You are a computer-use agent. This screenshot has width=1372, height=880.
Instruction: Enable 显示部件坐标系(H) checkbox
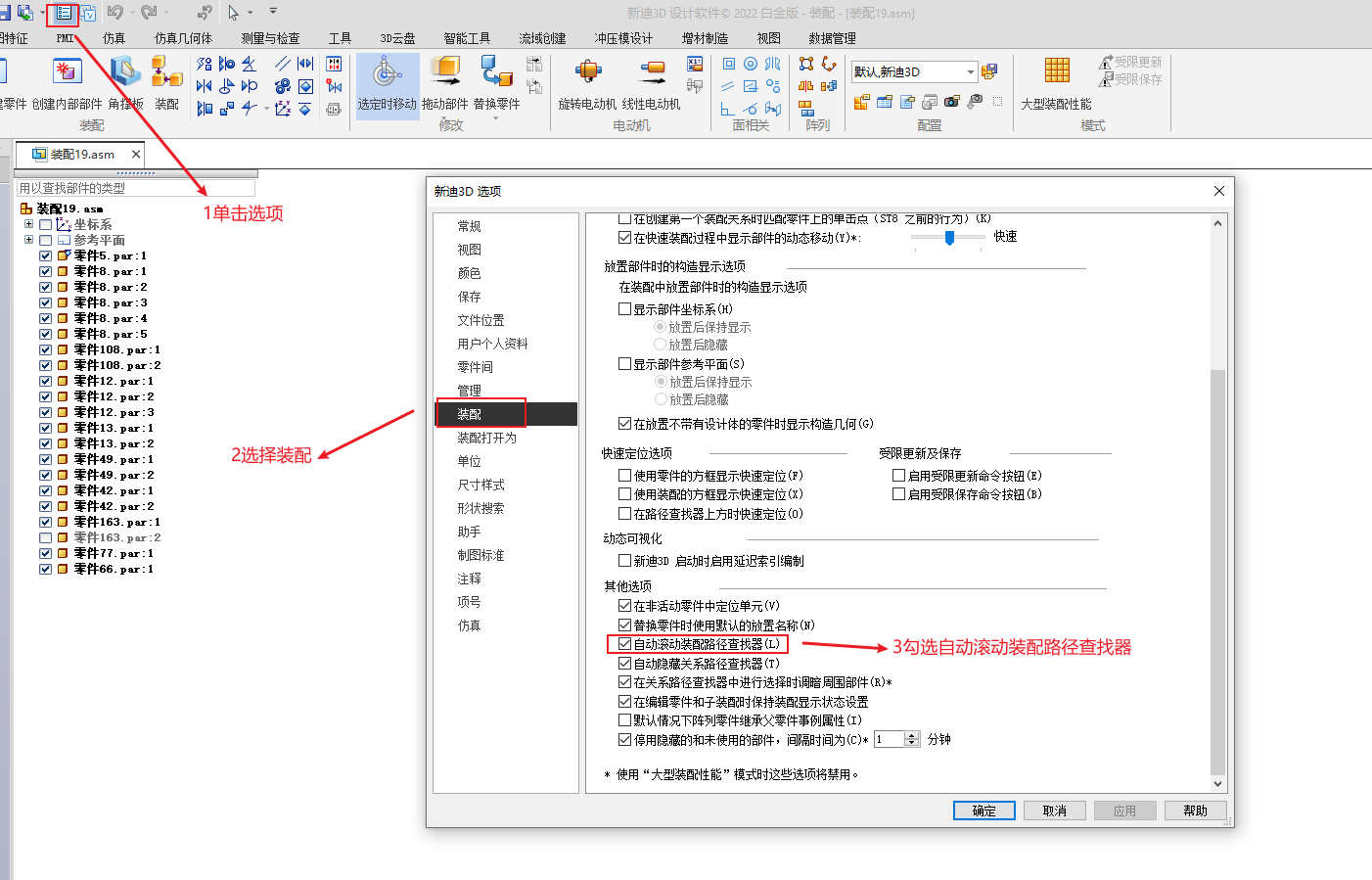click(x=624, y=309)
